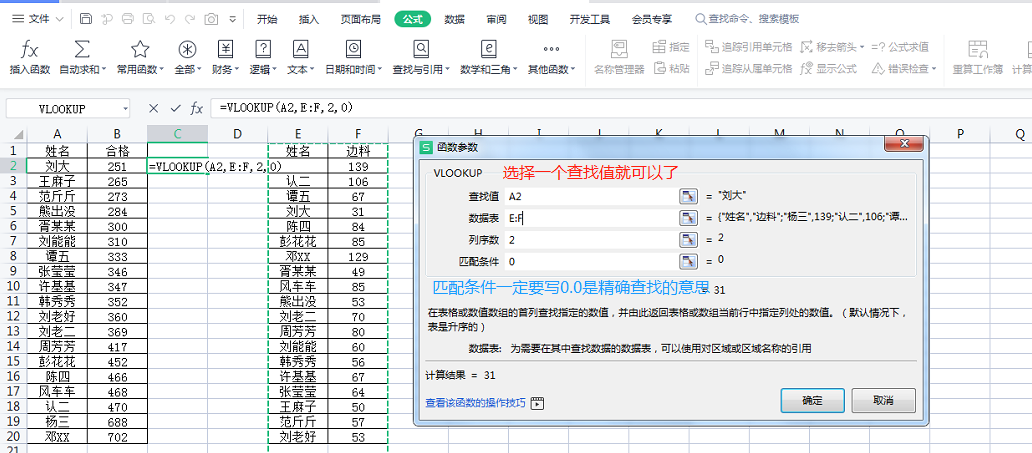The image size is (1032, 453).
Task: Click the fx icon beside formula bar
Action: (x=196, y=109)
